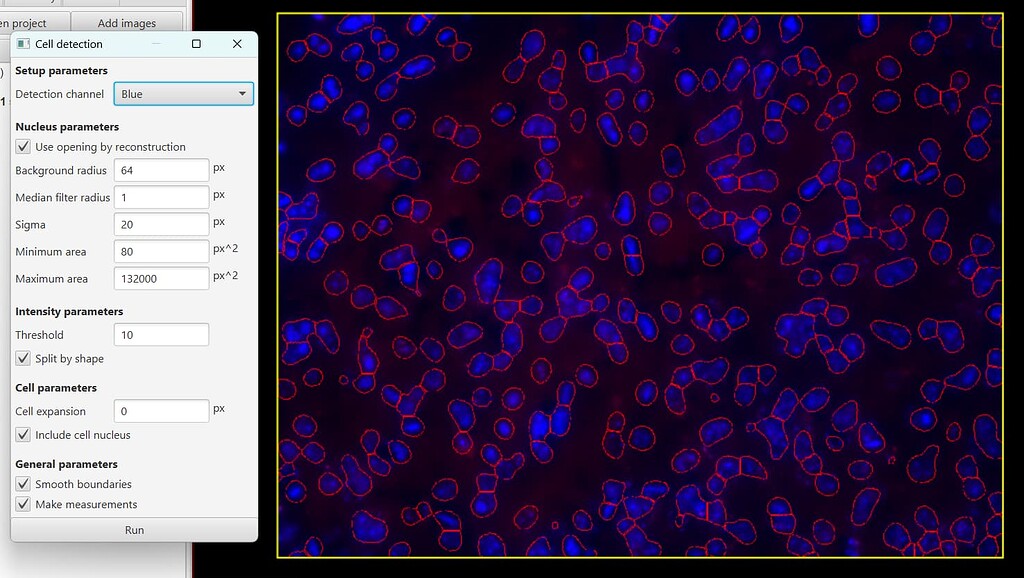Screen dimensions: 1024x578
Task: Uncheck Split by shape
Action: 22,358
